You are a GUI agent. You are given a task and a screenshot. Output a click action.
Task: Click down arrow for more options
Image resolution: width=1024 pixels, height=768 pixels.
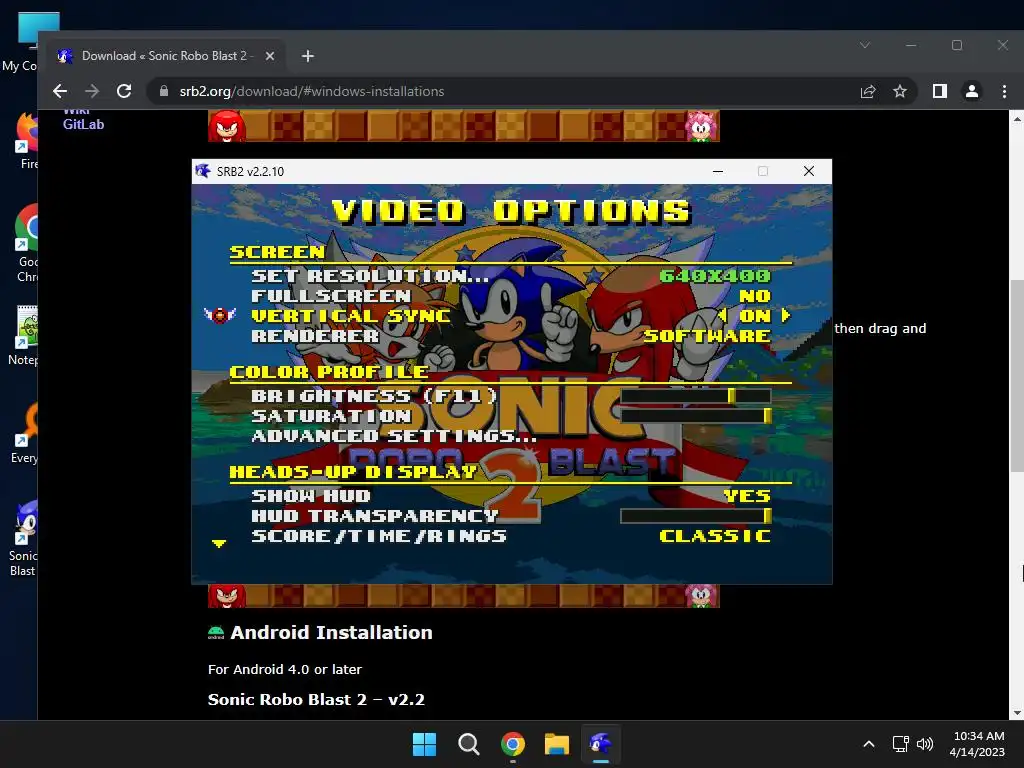click(219, 543)
